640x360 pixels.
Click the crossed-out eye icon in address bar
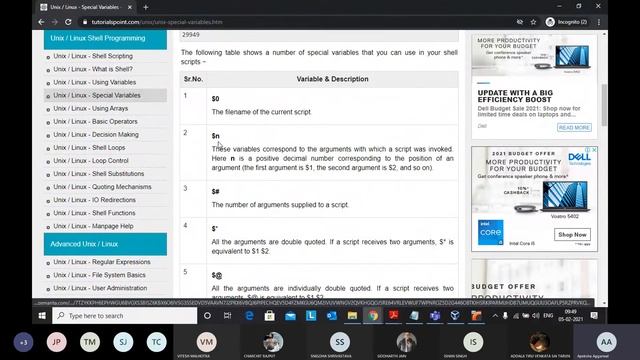tap(520, 22)
